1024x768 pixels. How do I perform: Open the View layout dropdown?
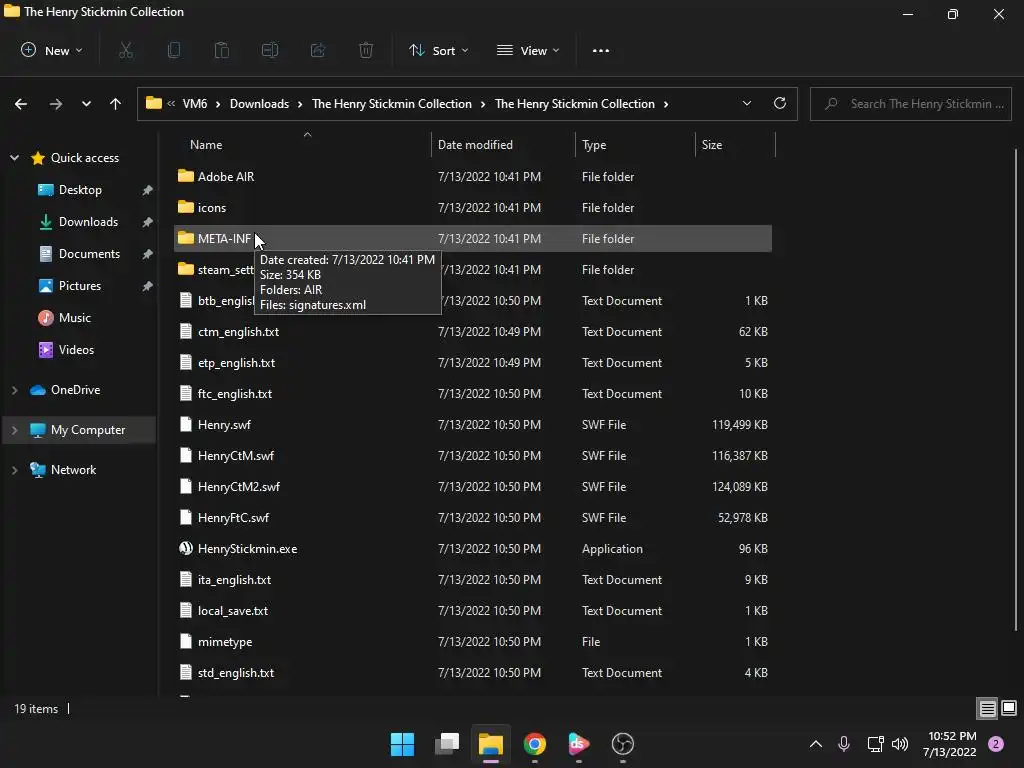528,50
